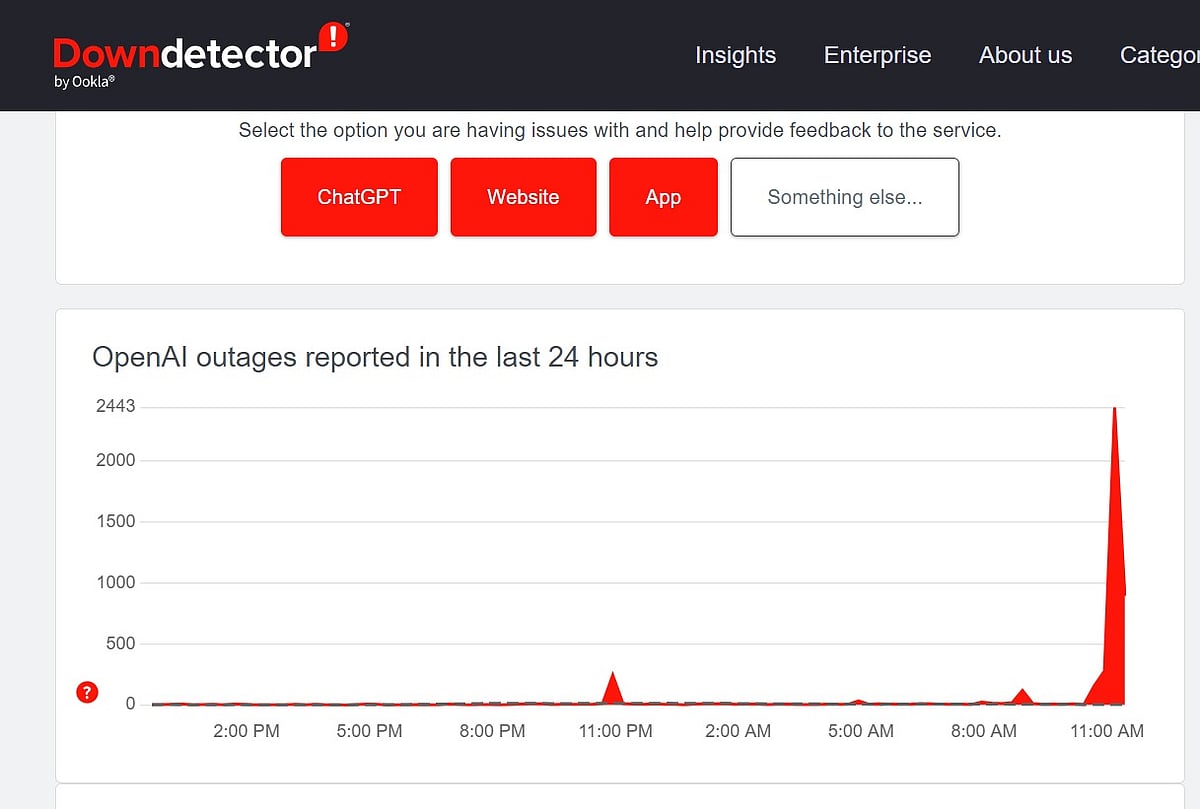Click the small spike near 11:00 PM
The height and width of the screenshot is (809, 1200).
612,690
